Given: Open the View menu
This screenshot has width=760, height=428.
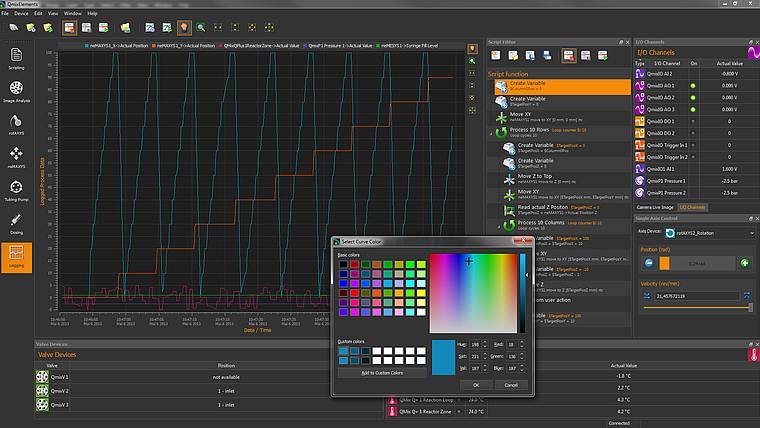Looking at the screenshot, I should click(x=53, y=14).
